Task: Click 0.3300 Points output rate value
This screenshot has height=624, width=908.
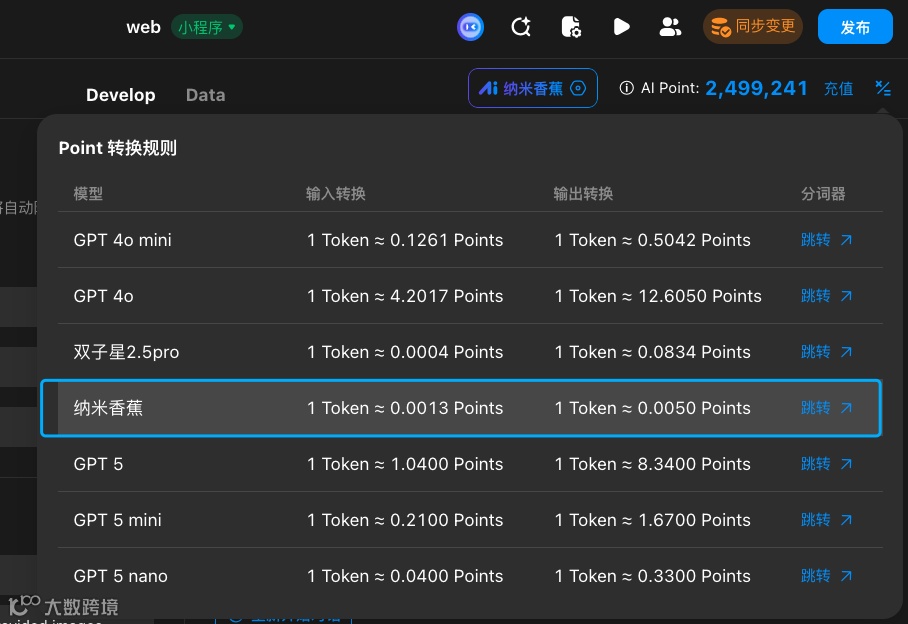Action: [694, 576]
